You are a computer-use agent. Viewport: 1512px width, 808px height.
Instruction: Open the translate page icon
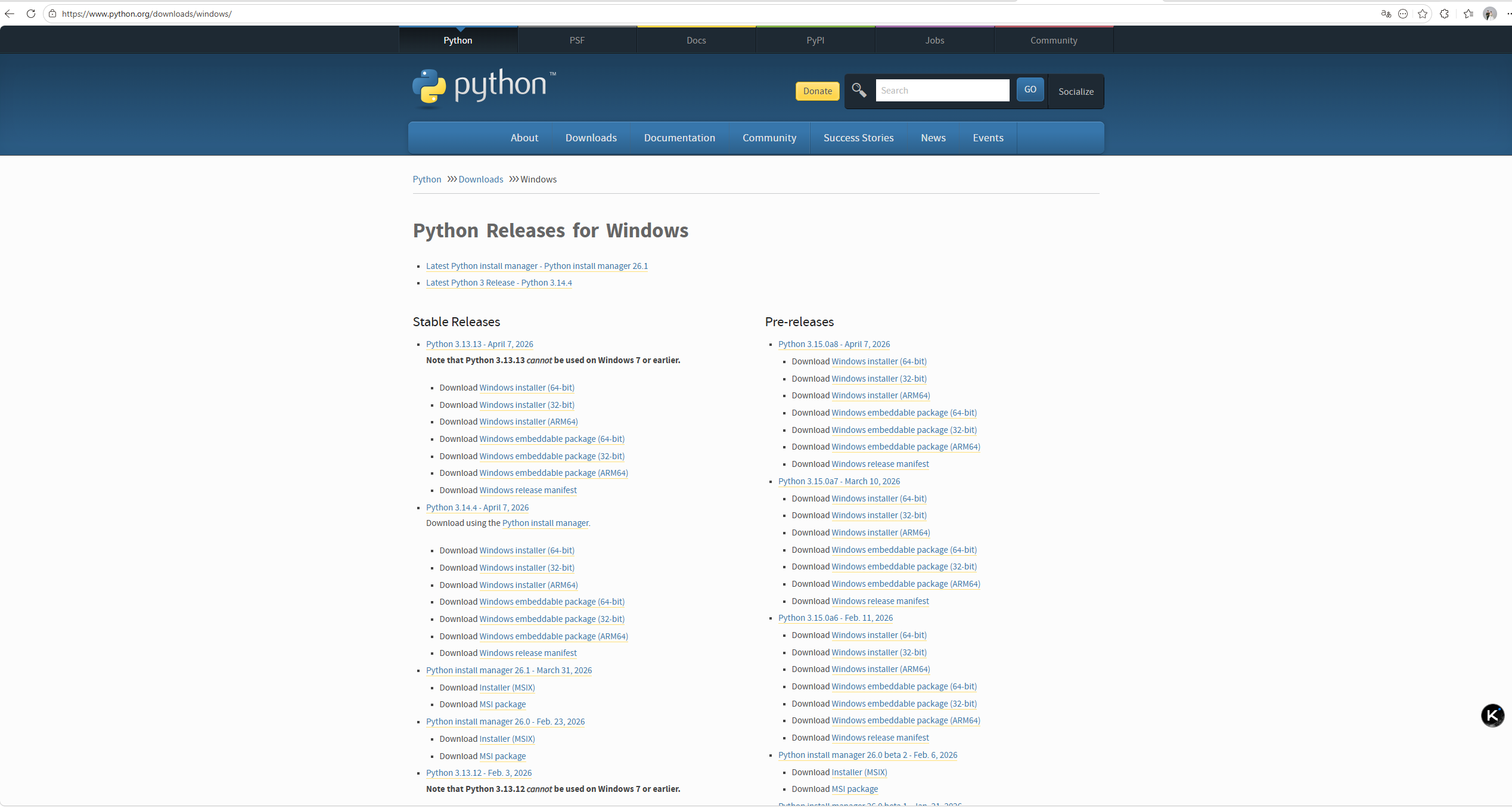coord(1386,14)
